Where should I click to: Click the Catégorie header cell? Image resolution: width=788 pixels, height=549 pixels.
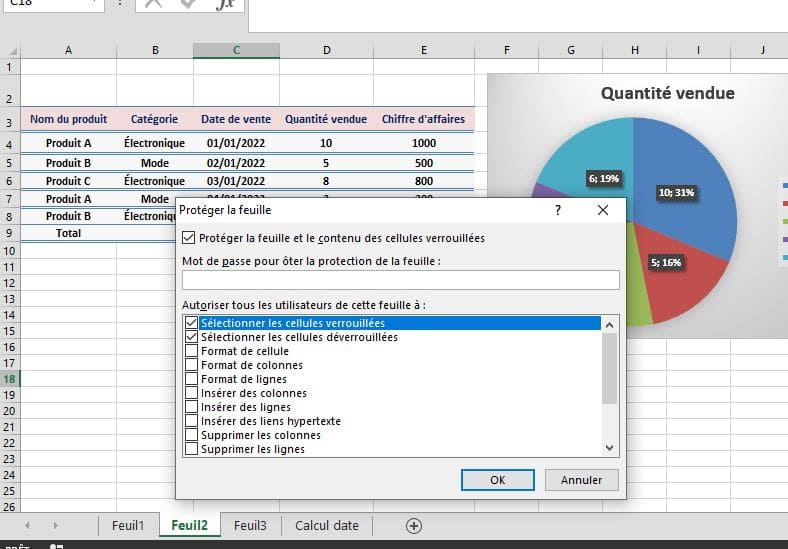click(155, 119)
